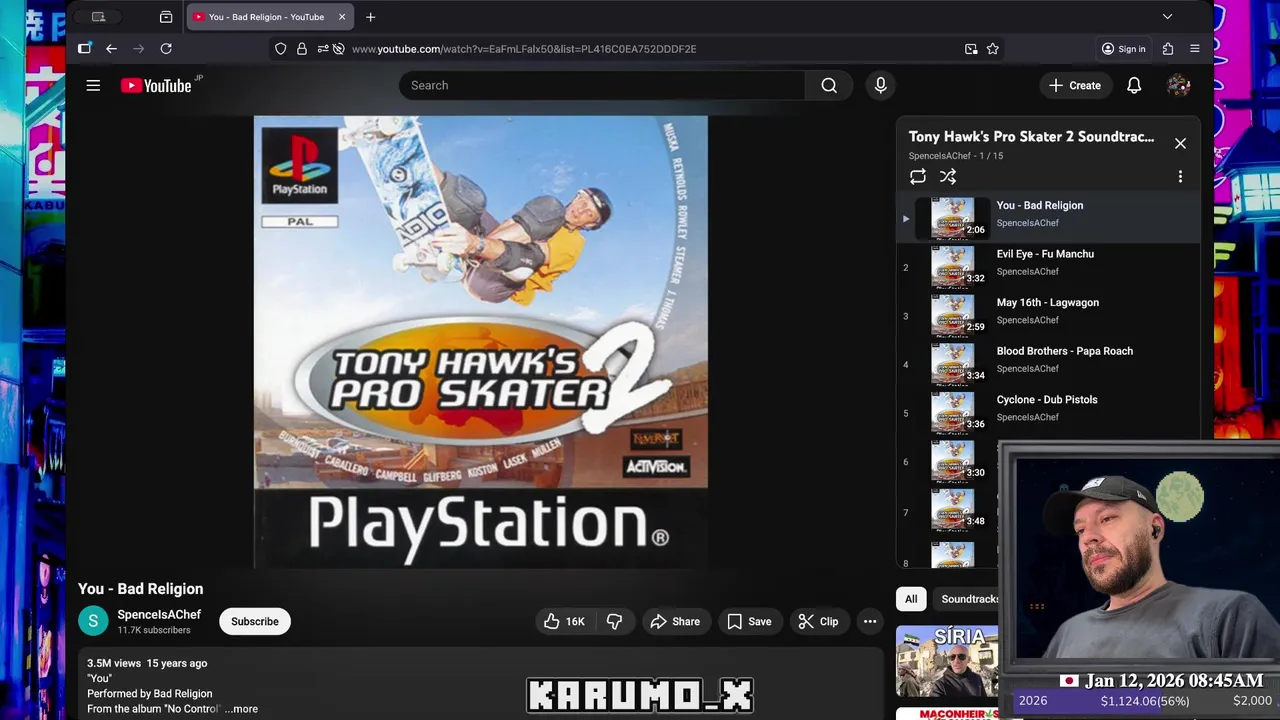Open Firefox View icon in the tab bar
1280x720 pixels.
[x=166, y=17]
